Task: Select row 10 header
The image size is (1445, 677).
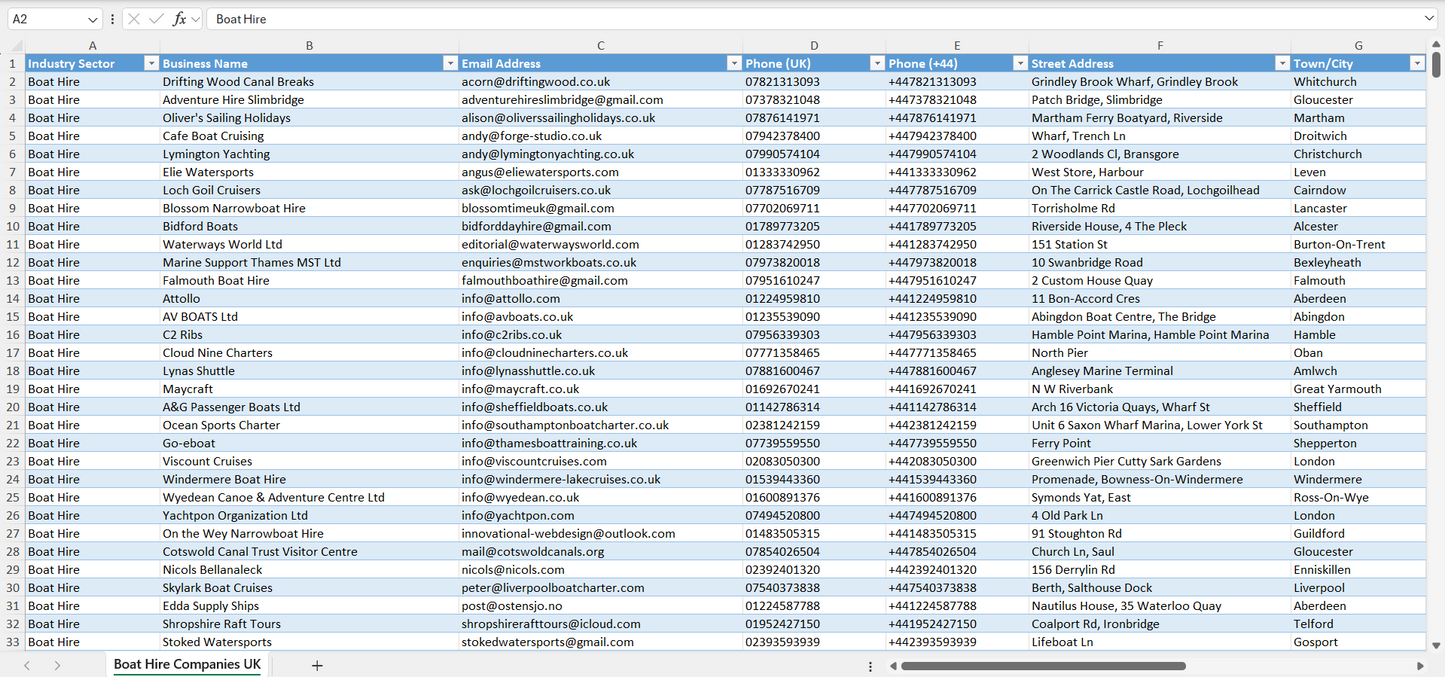Action: (x=13, y=226)
